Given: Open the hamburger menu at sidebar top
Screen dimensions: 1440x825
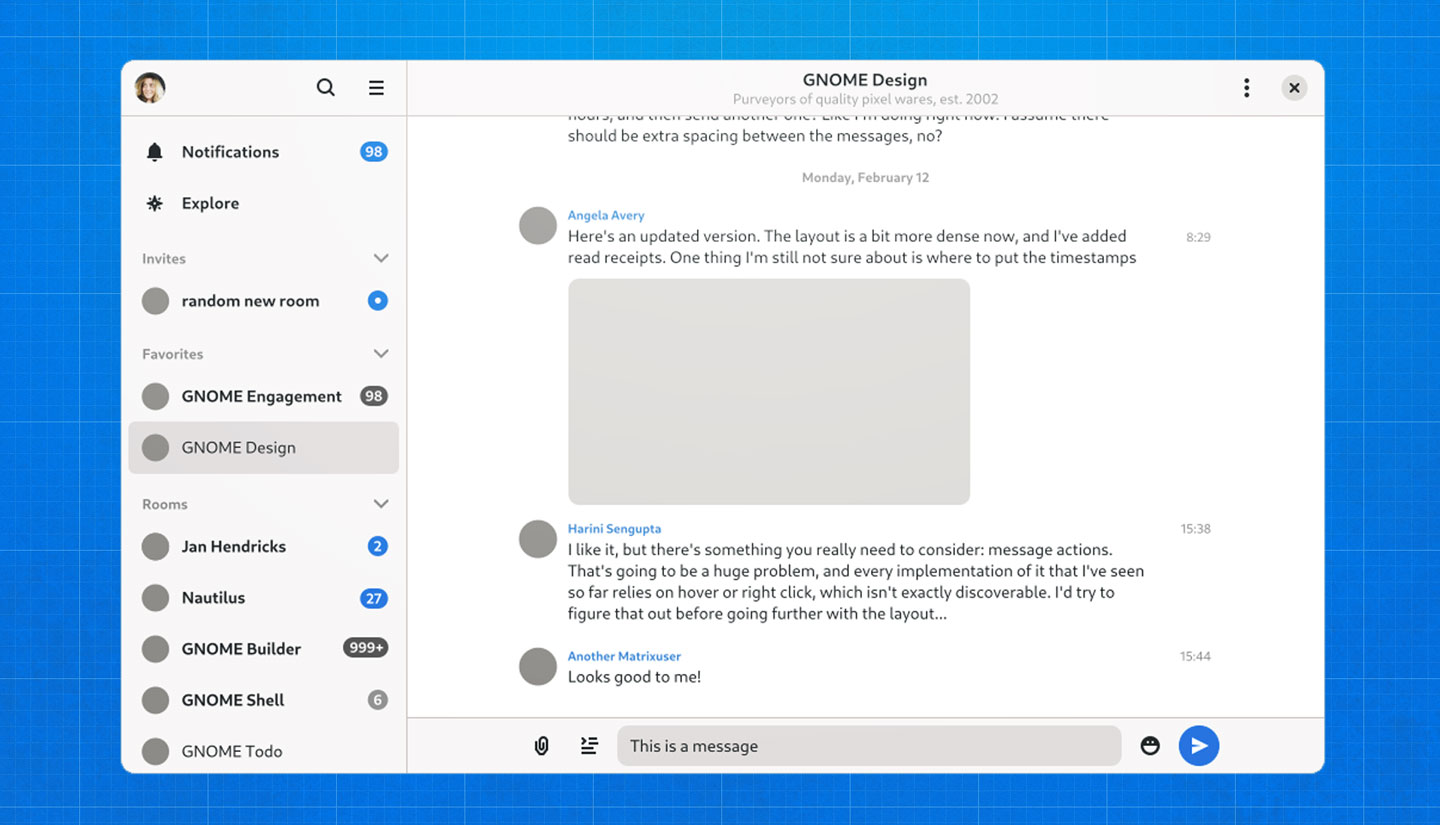Looking at the screenshot, I should tap(376, 87).
